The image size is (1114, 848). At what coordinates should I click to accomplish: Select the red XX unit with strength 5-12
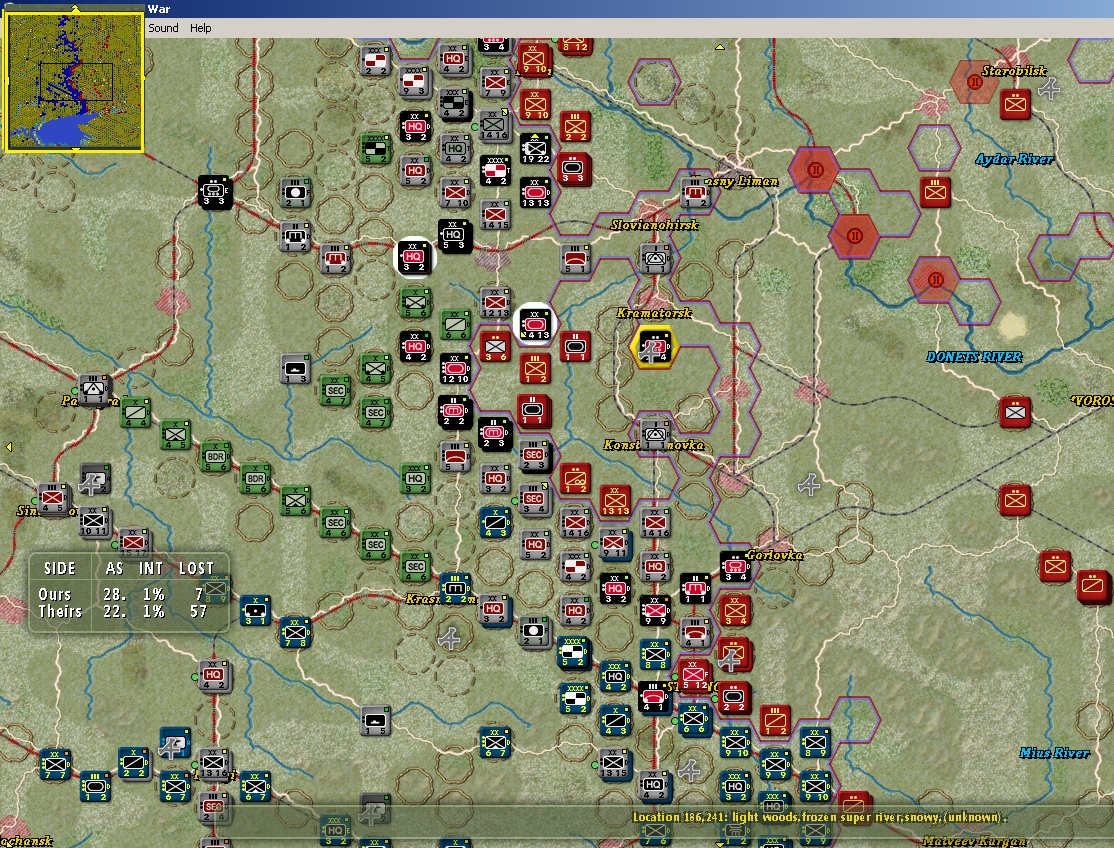[695, 675]
